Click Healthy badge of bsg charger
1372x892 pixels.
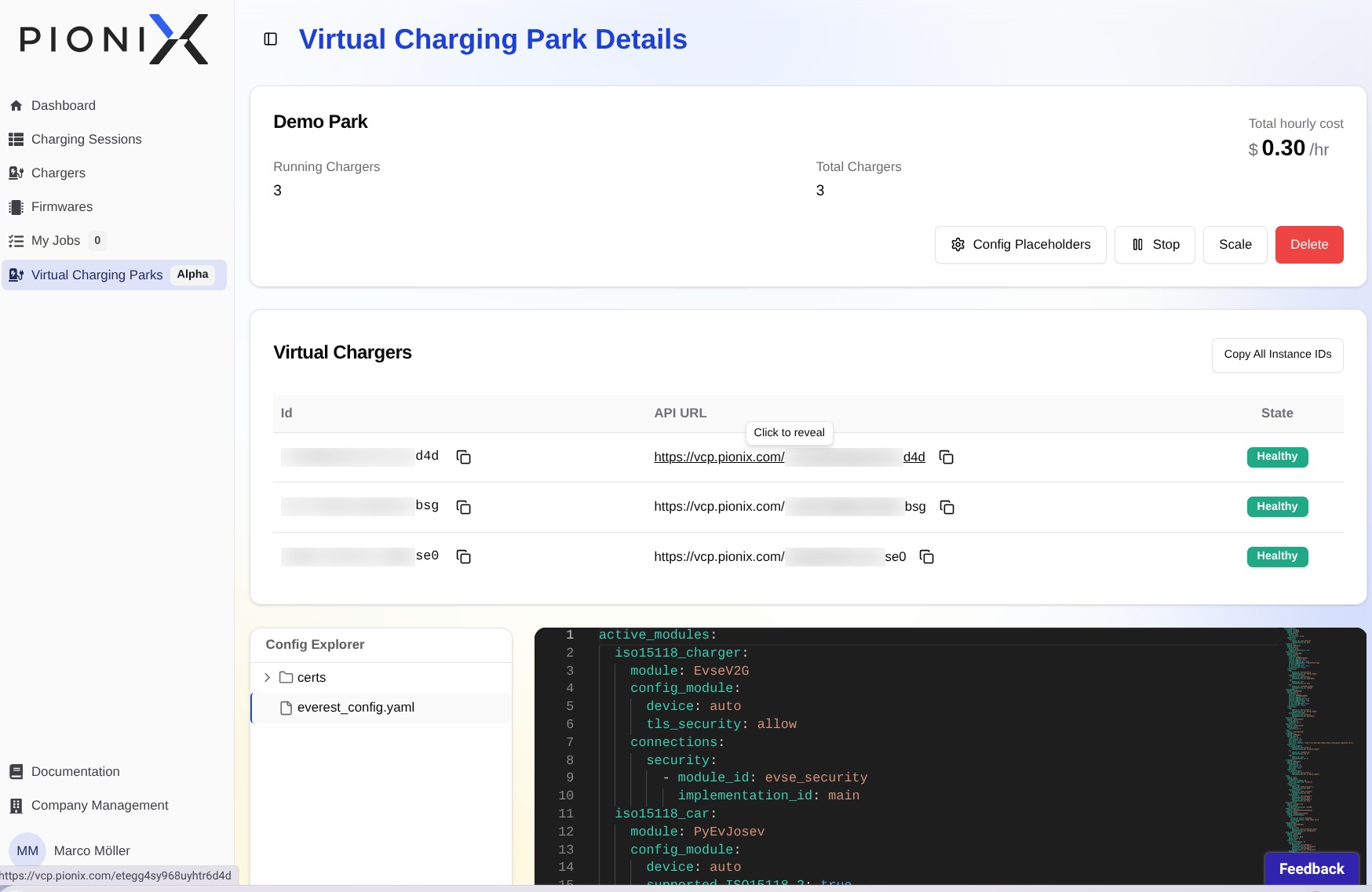1277,507
